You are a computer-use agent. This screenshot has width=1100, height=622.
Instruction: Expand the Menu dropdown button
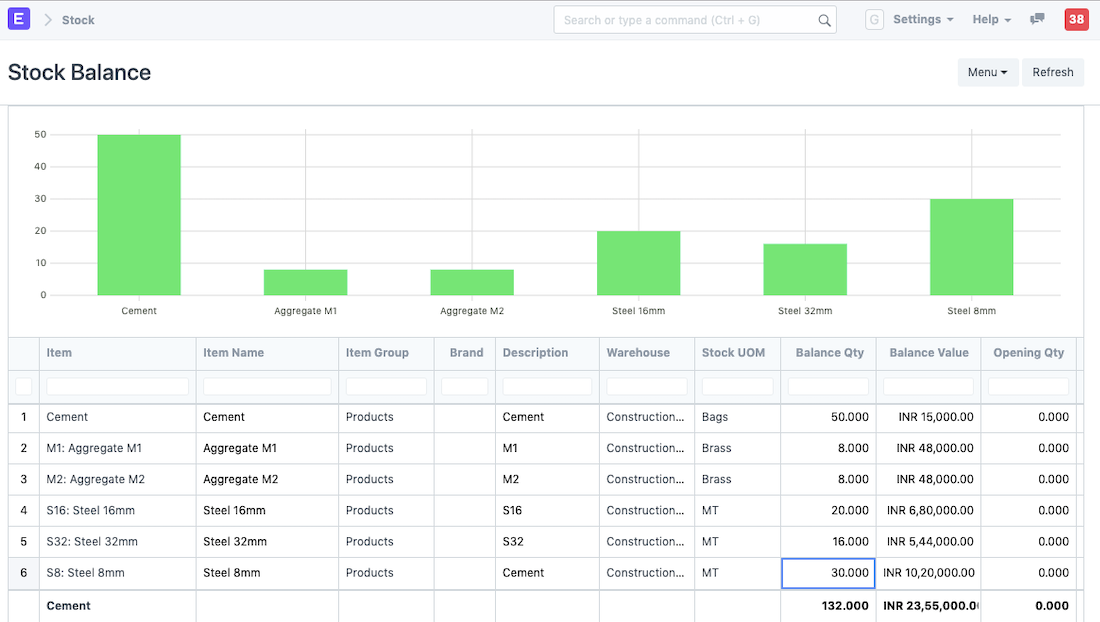(987, 72)
